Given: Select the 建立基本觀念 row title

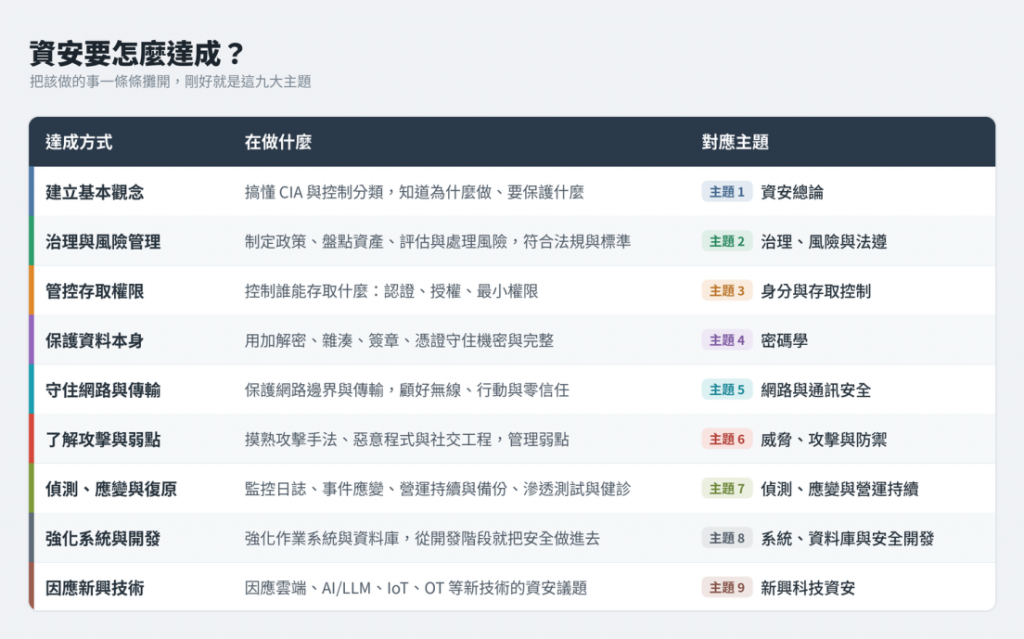Looking at the screenshot, I should point(95,192).
